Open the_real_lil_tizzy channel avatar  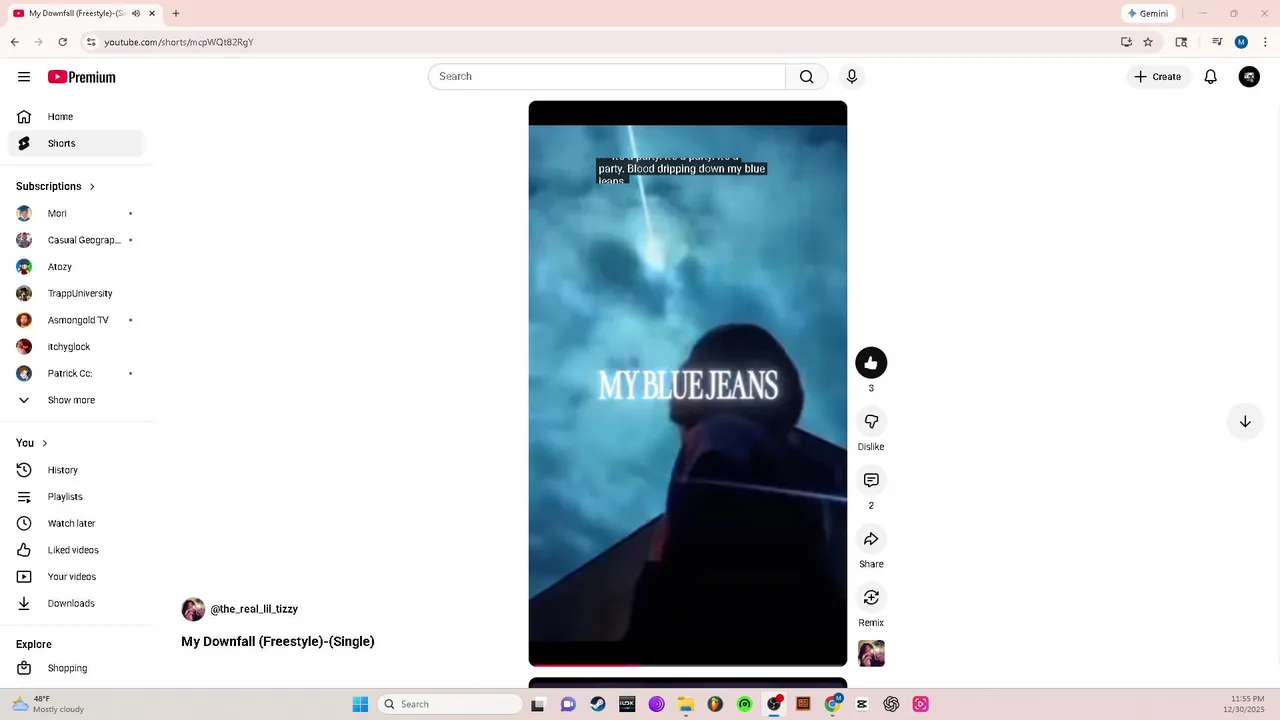[x=193, y=609]
